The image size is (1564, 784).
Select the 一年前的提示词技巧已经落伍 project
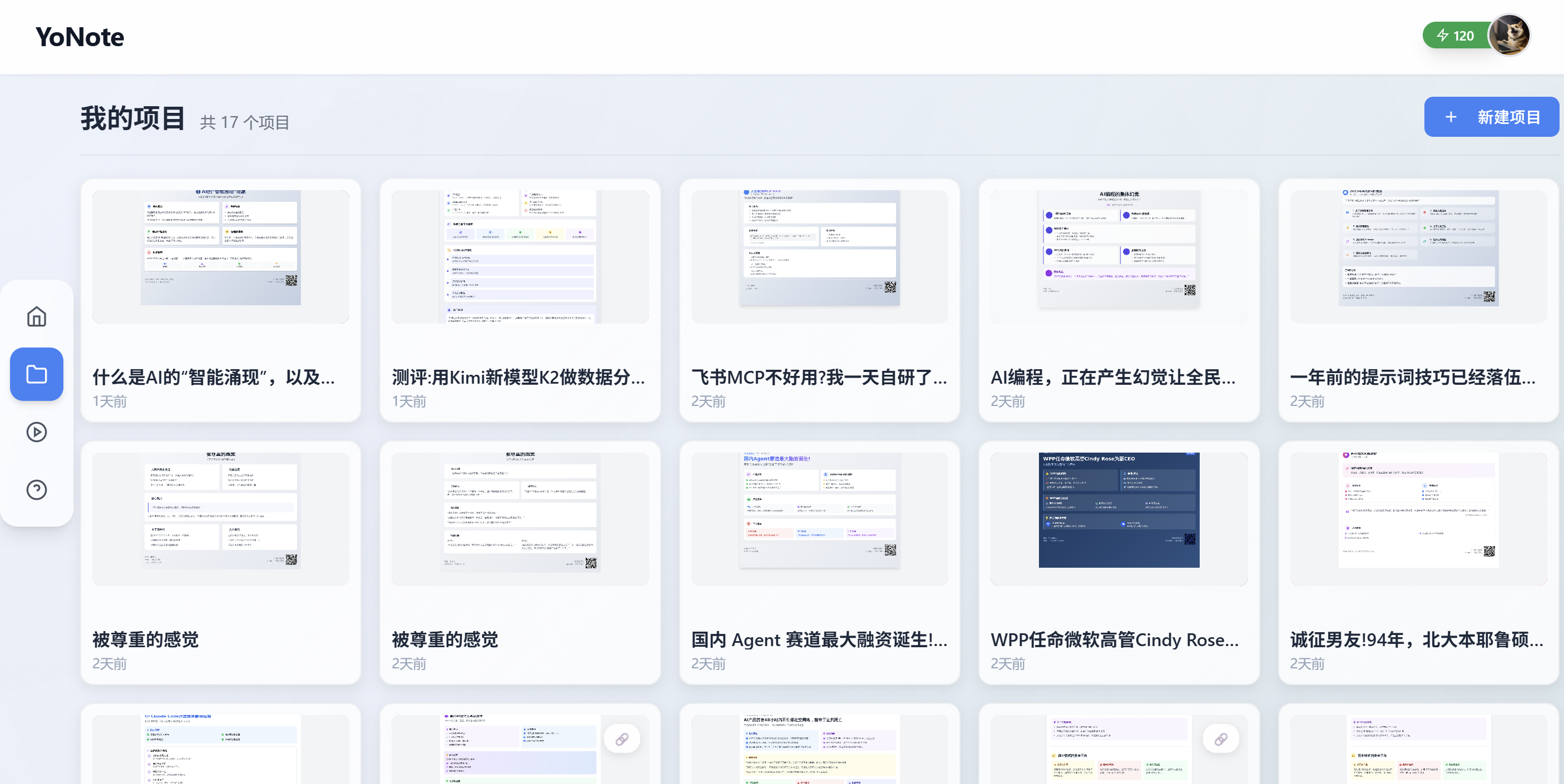[1412, 377]
